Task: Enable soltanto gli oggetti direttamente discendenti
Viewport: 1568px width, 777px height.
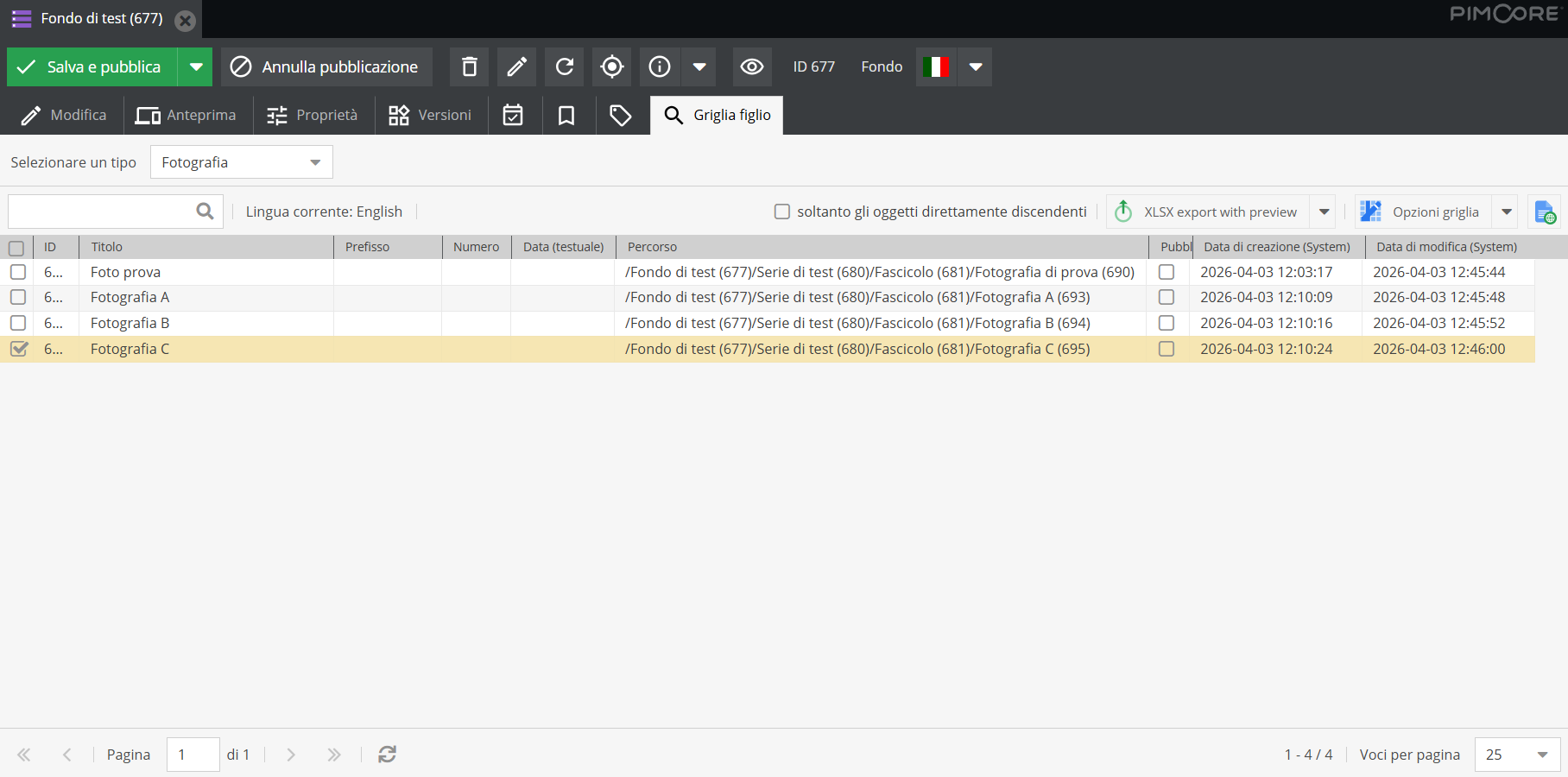Action: [x=782, y=212]
